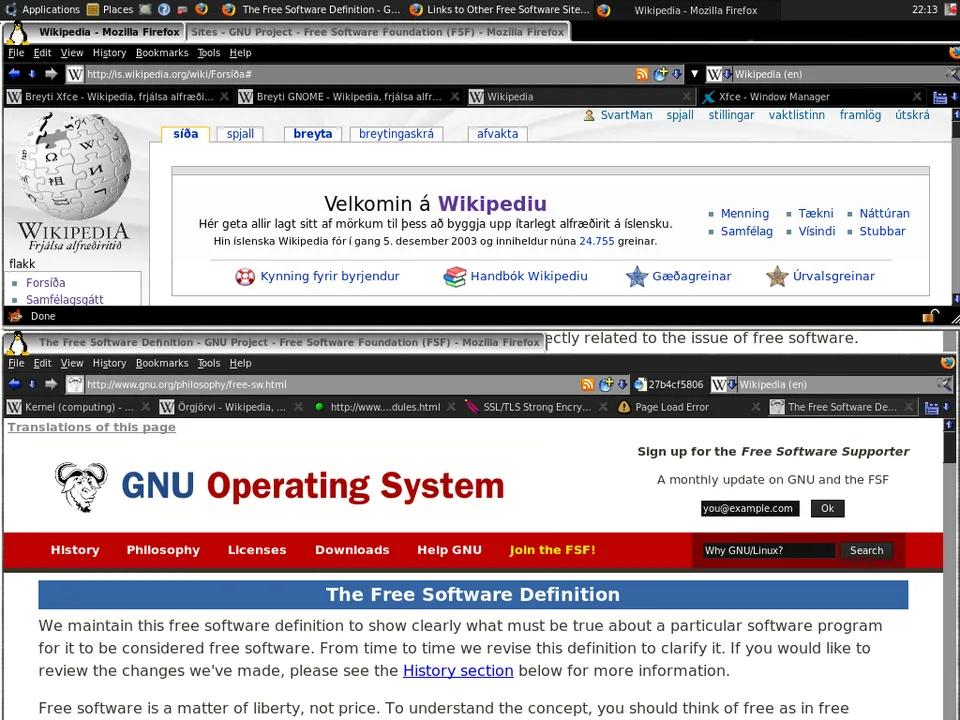Open search engine selector in Wikipedia window
This screenshot has height=720, width=960.
coord(719,74)
